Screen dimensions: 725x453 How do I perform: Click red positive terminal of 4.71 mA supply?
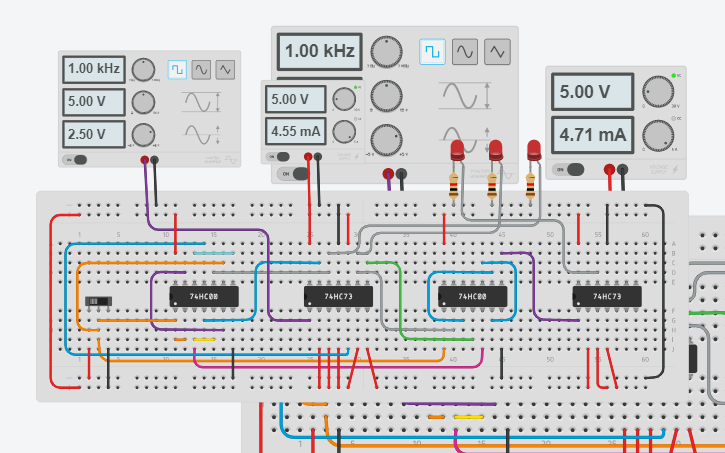click(608, 171)
